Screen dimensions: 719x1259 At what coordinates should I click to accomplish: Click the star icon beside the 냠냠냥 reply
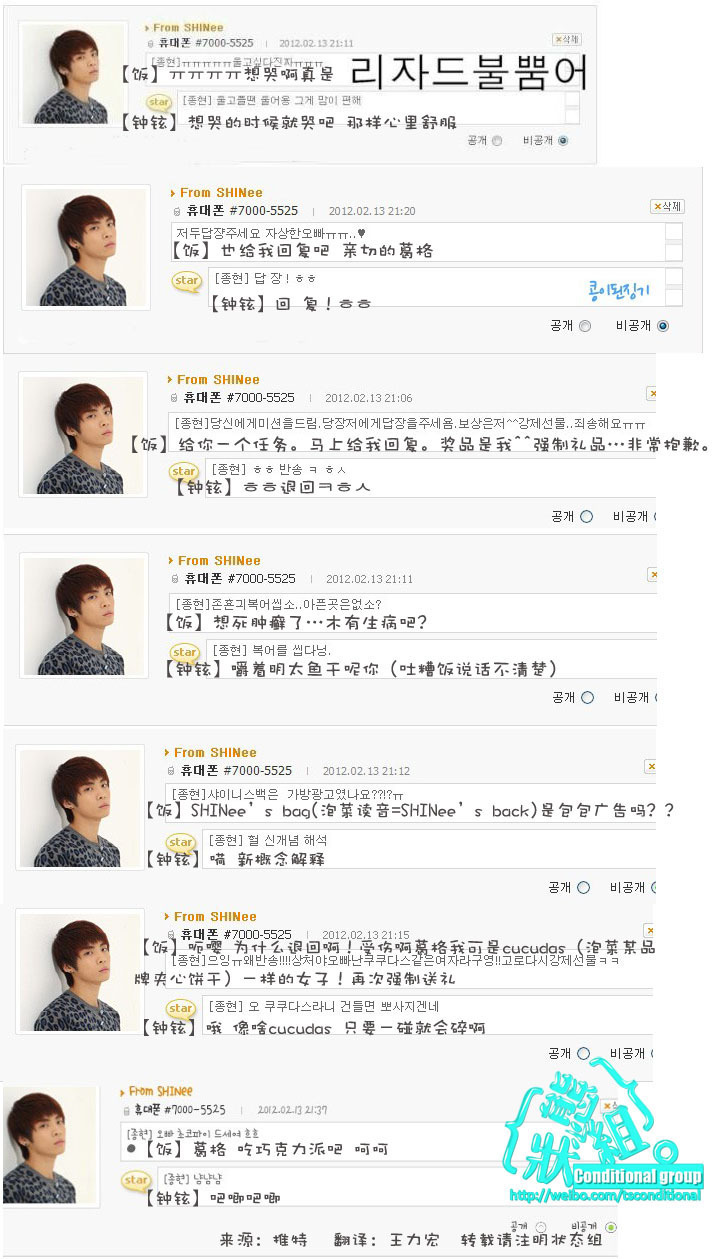pyautogui.click(x=136, y=1181)
